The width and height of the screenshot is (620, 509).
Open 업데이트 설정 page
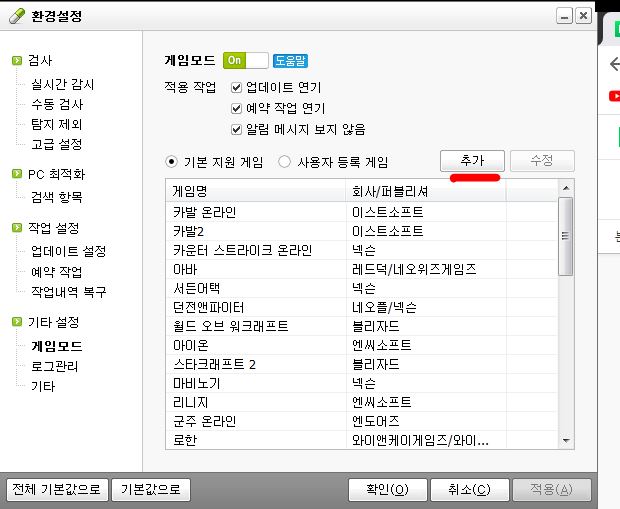click(68, 251)
